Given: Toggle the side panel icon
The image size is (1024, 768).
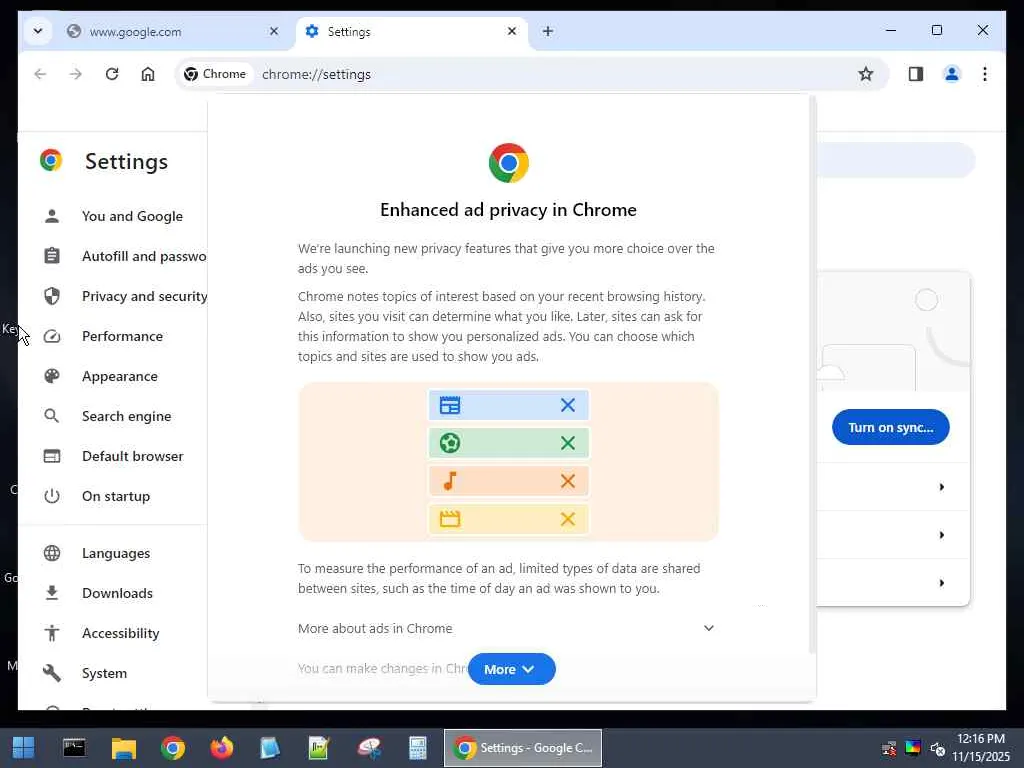Looking at the screenshot, I should coord(916,74).
